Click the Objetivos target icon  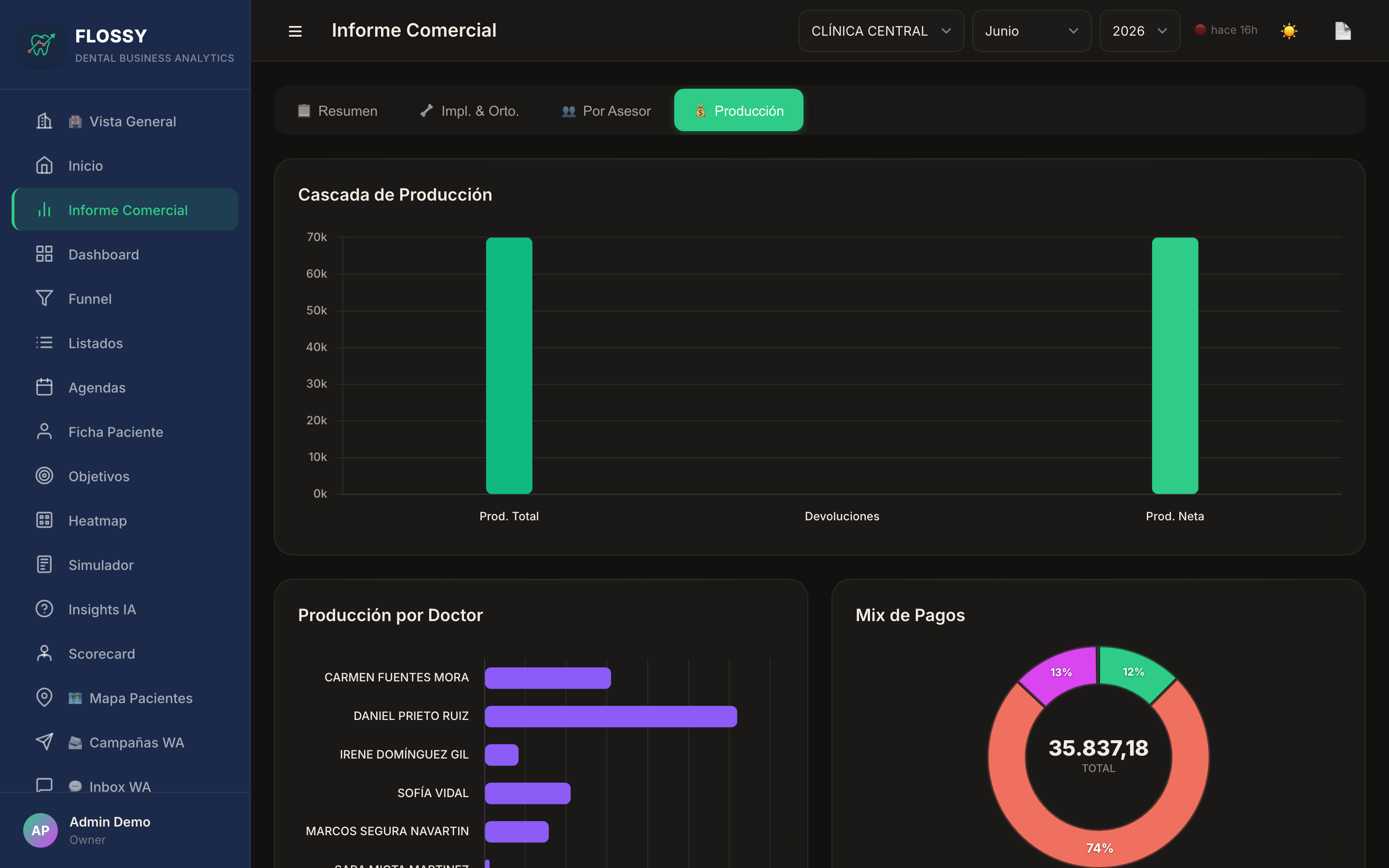(x=44, y=476)
